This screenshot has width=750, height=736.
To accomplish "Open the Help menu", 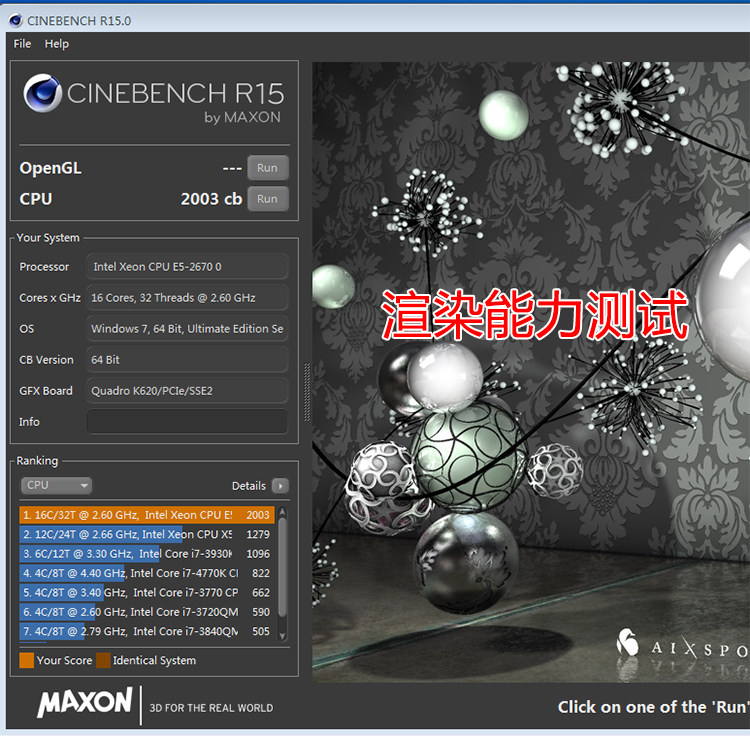I will pyautogui.click(x=56, y=44).
